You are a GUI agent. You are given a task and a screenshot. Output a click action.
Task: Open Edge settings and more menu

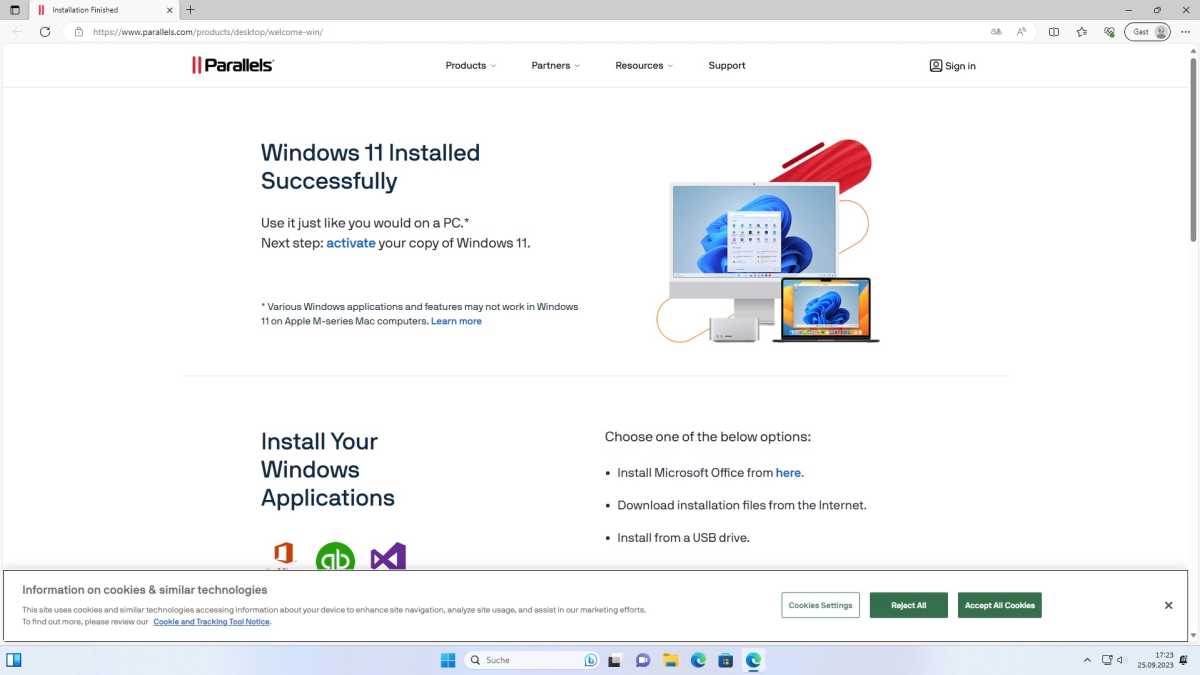coord(1183,32)
